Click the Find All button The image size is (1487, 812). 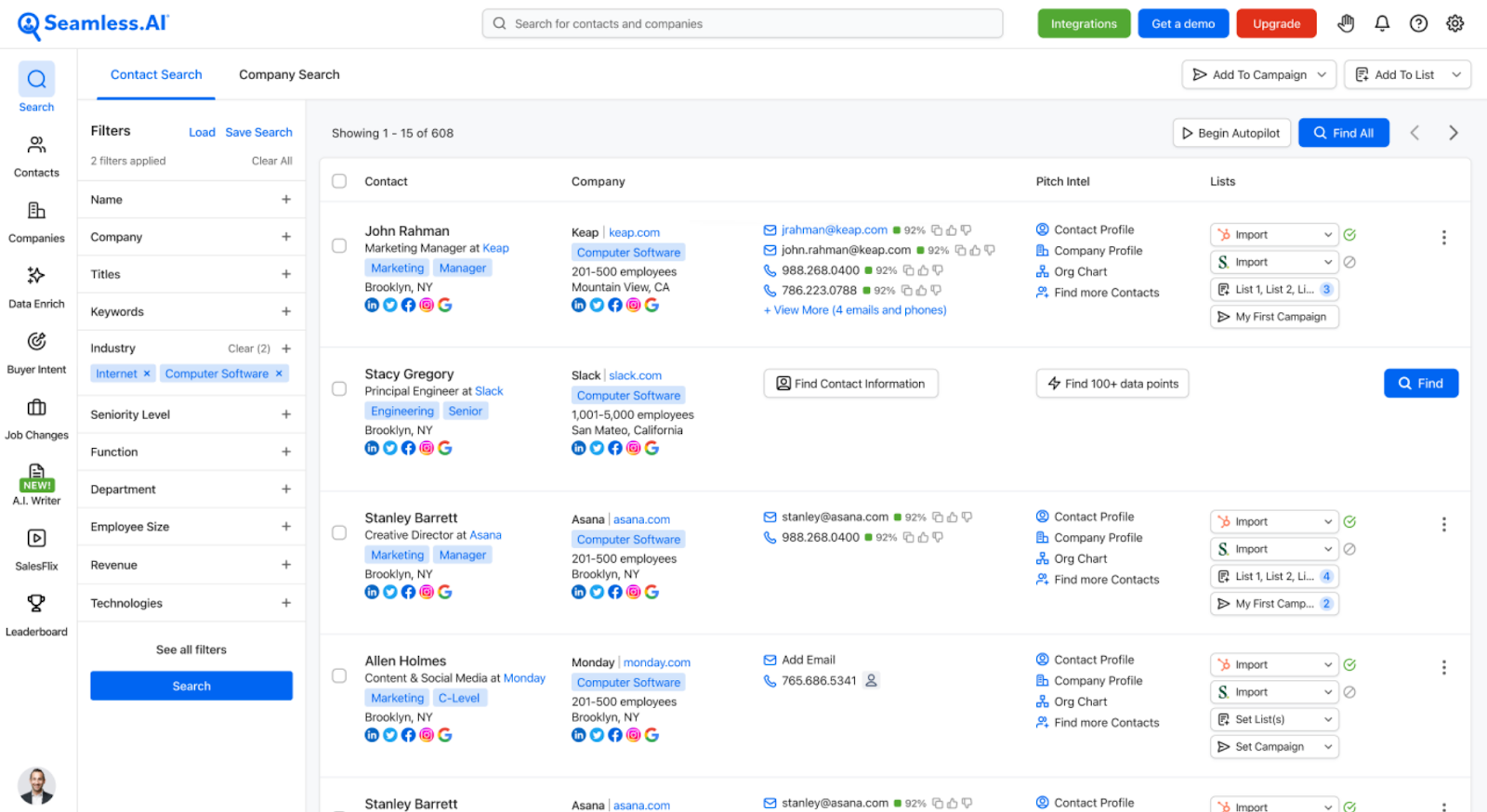coord(1343,133)
